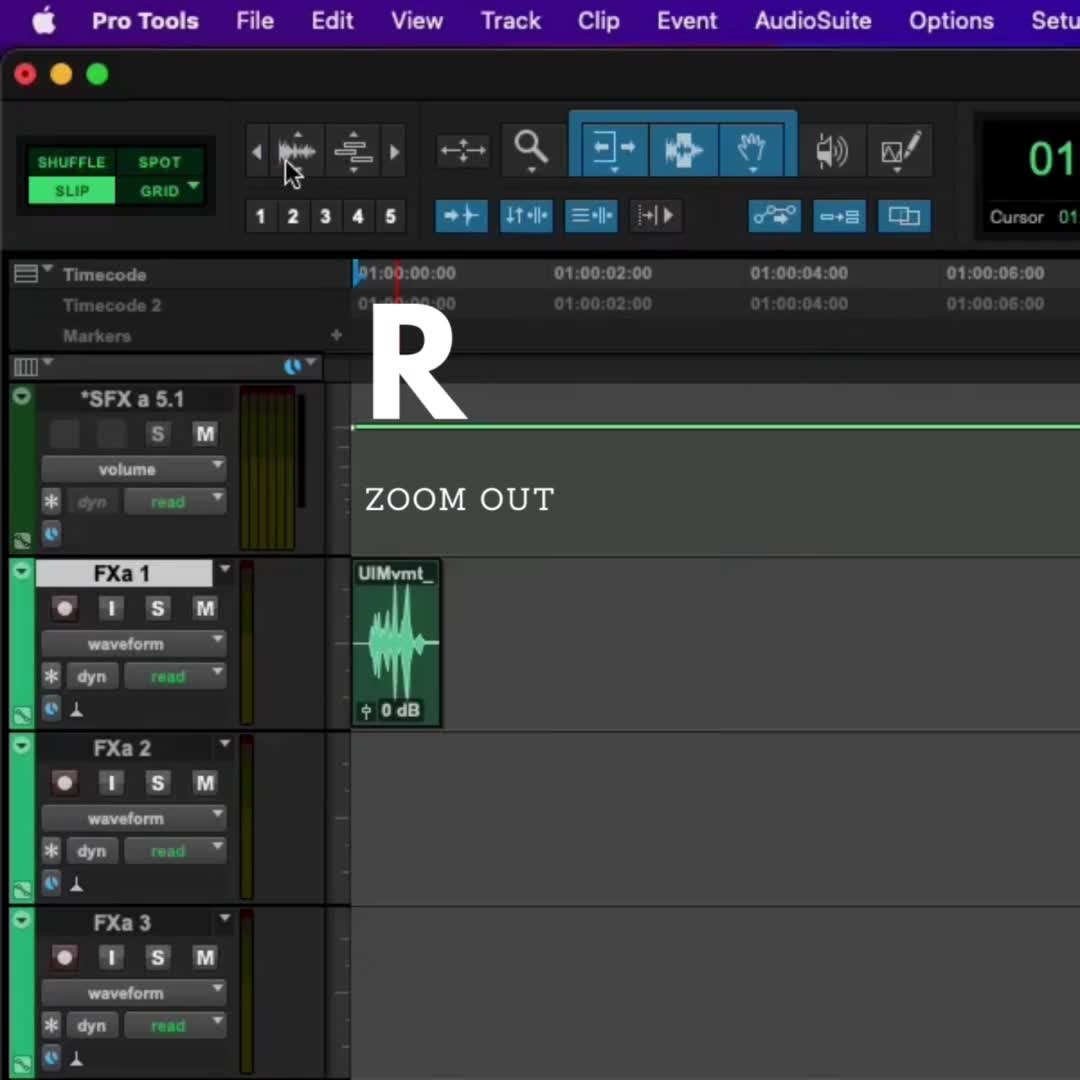This screenshot has height=1080, width=1080.
Task: Open the ruler view selector menu
Action: pyautogui.click(x=32, y=273)
